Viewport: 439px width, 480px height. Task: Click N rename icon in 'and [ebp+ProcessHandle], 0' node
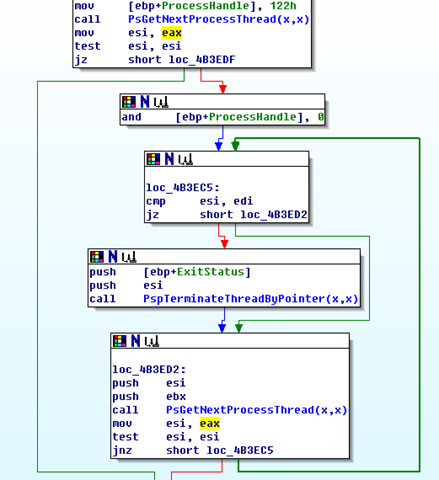(145, 102)
